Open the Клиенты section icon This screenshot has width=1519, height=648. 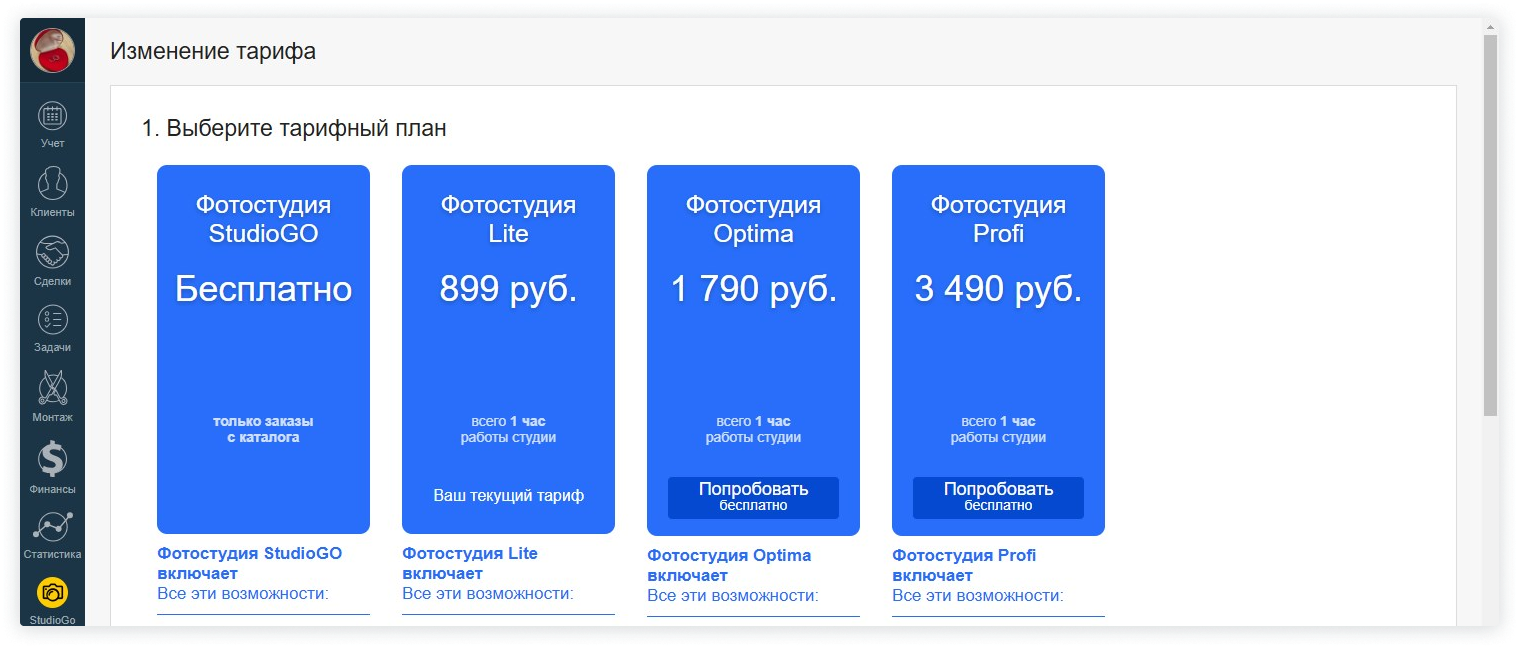point(52,184)
